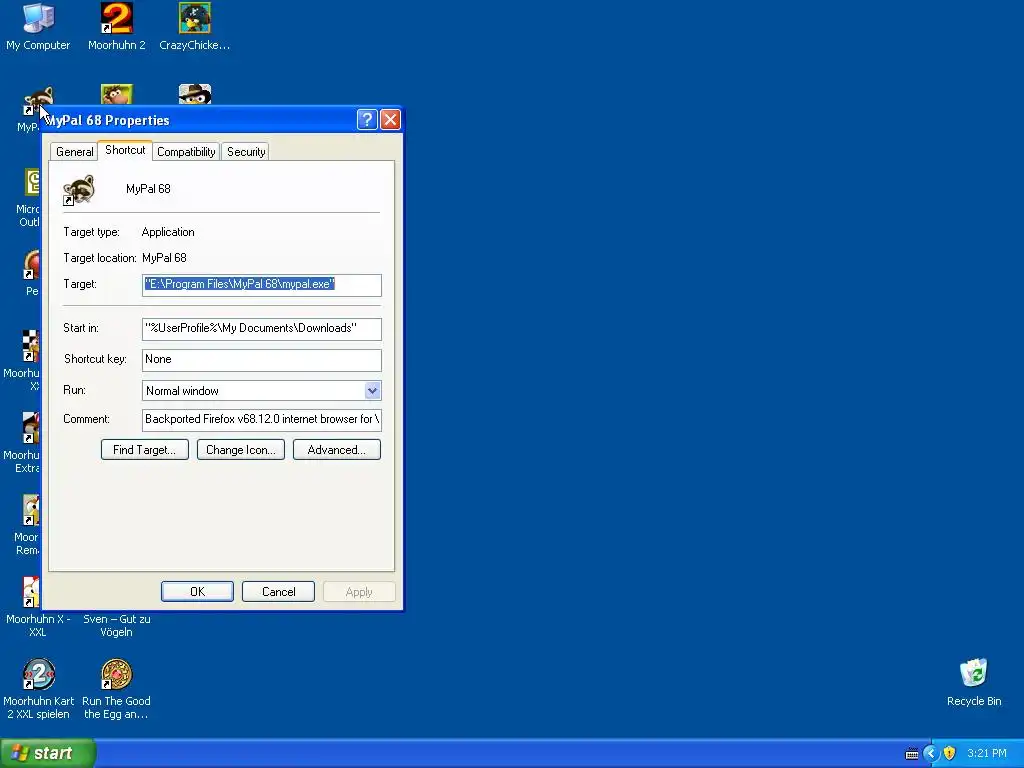Click into the Target path field
This screenshot has width=1024, height=768.
(x=262, y=285)
